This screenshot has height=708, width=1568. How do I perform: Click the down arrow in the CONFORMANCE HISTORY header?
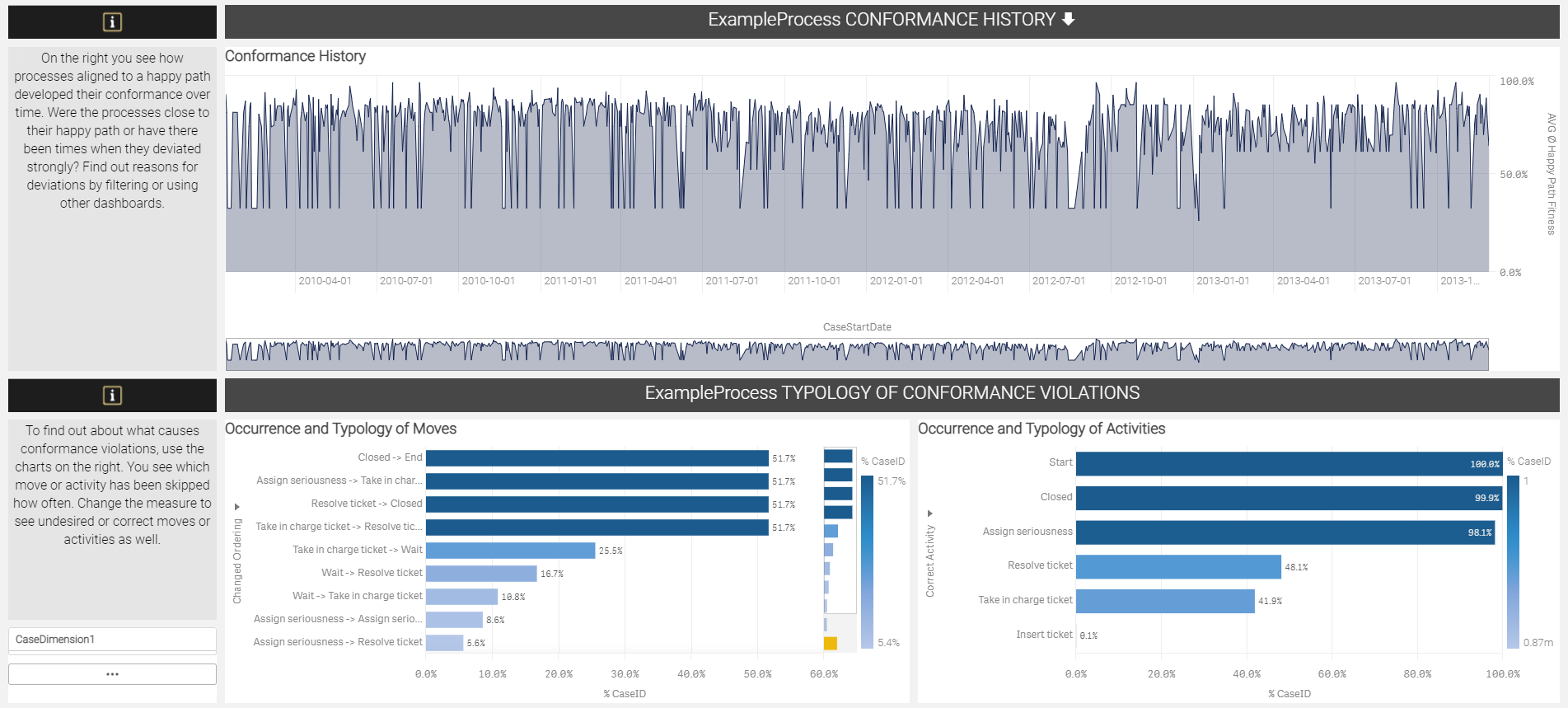(1069, 19)
